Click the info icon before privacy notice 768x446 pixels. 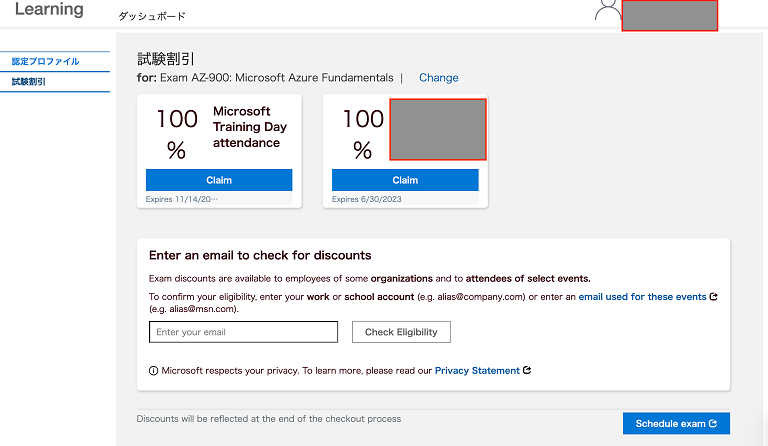pyautogui.click(x=153, y=370)
